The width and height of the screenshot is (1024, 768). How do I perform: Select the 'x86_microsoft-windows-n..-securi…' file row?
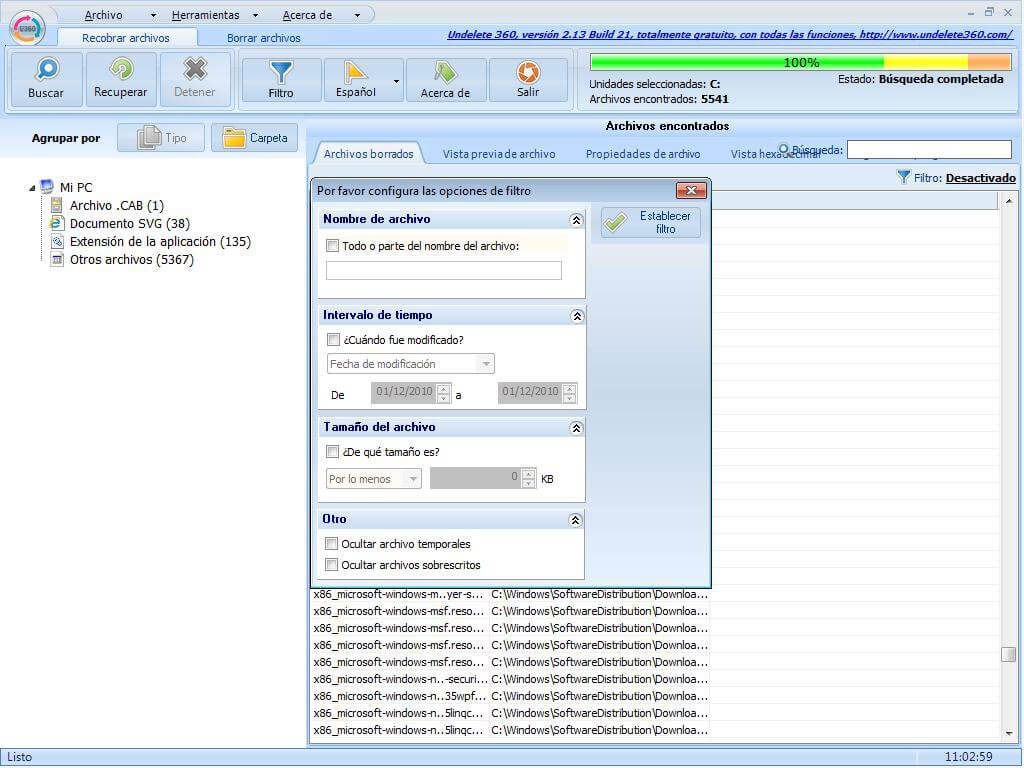coord(511,679)
